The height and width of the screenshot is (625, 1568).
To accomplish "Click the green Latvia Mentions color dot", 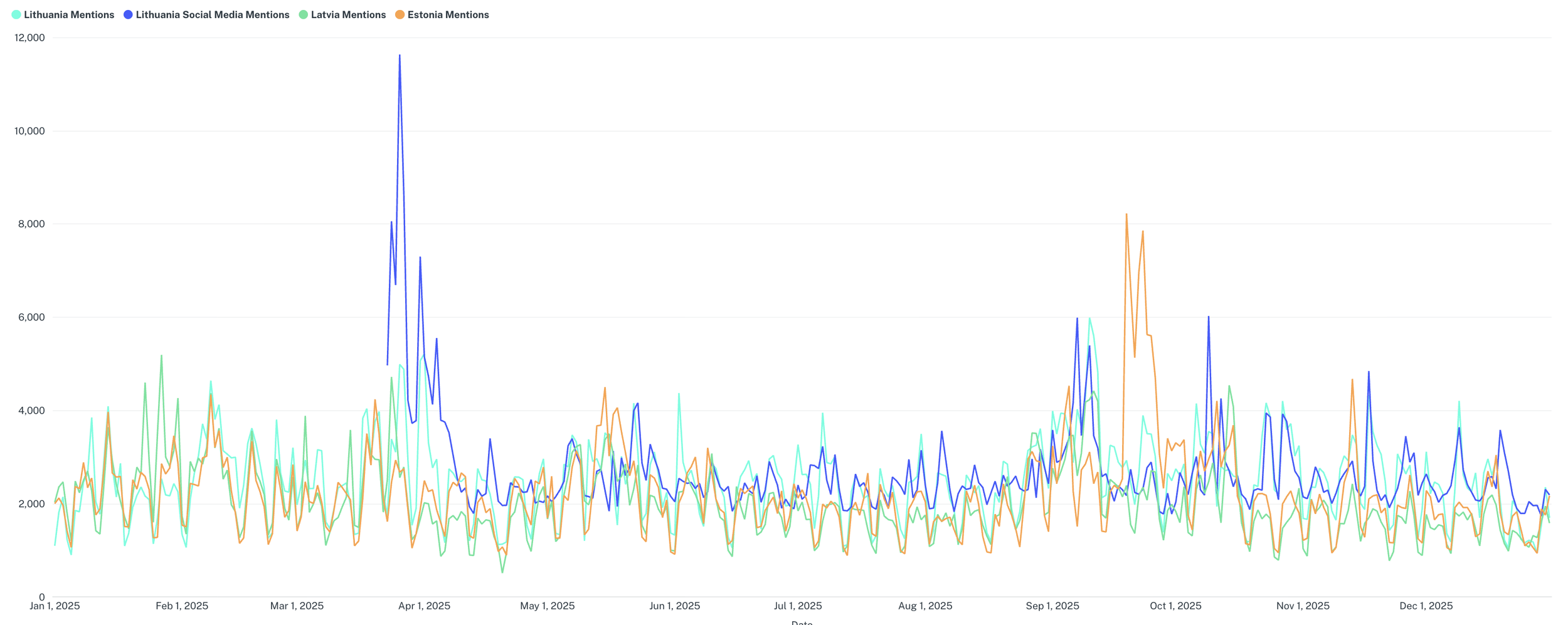I will [304, 14].
